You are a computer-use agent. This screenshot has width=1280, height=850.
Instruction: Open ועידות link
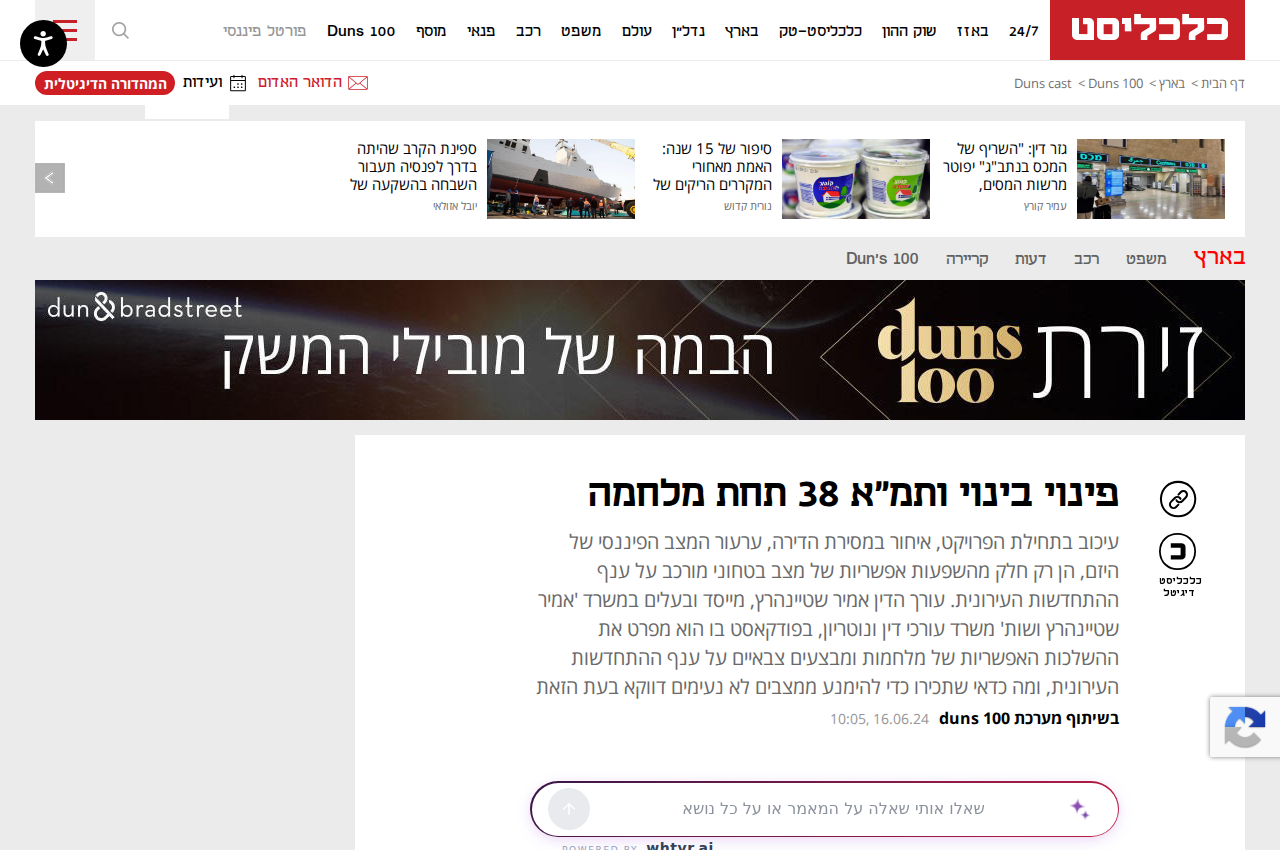(x=202, y=82)
